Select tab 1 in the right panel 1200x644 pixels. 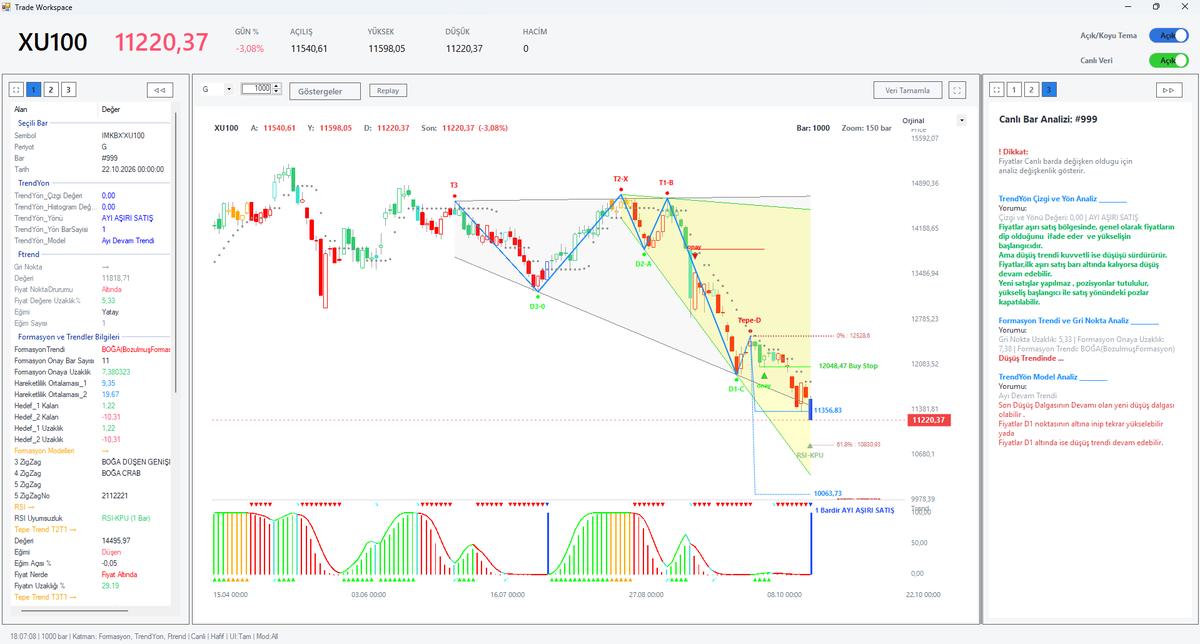1012,89
